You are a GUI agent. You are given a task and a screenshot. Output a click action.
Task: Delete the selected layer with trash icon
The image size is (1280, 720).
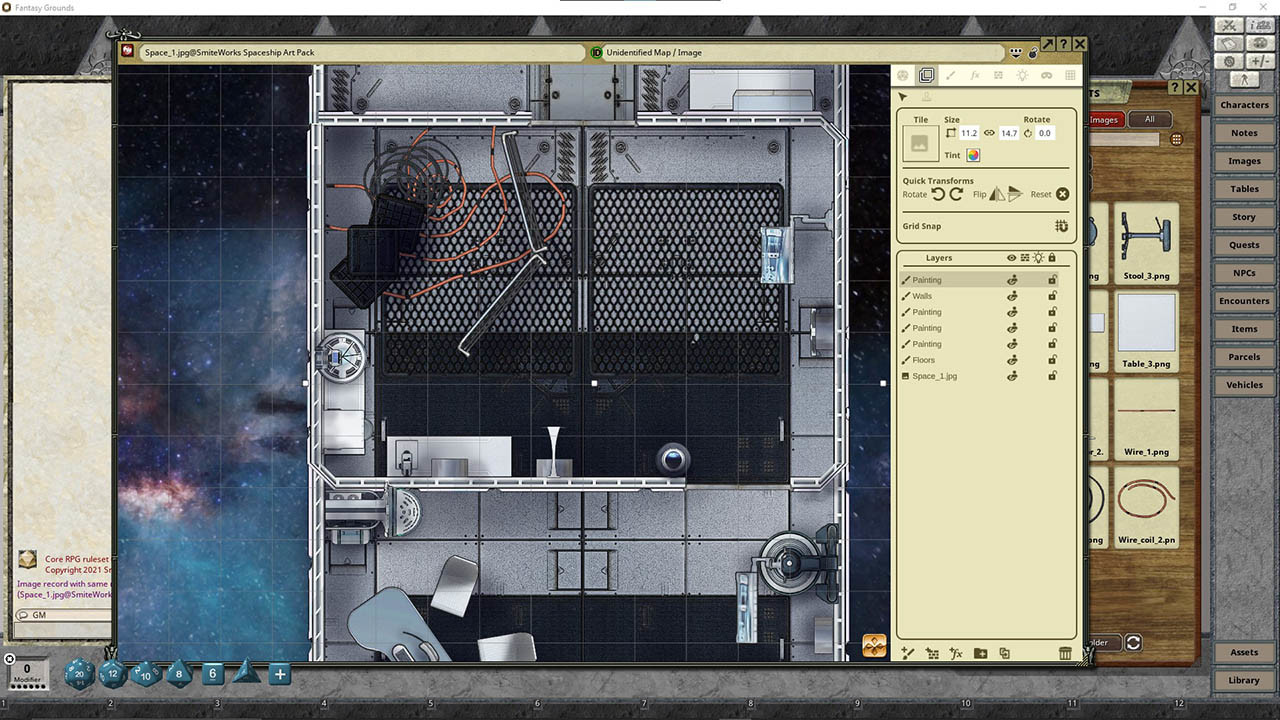click(x=1065, y=653)
